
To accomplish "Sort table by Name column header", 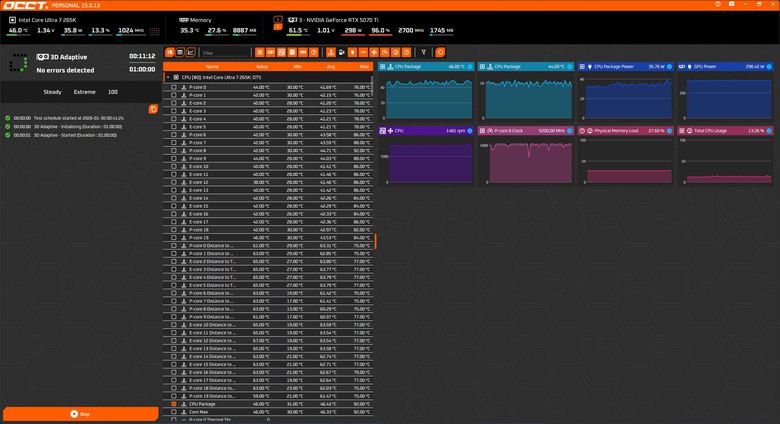I will click(212, 67).
